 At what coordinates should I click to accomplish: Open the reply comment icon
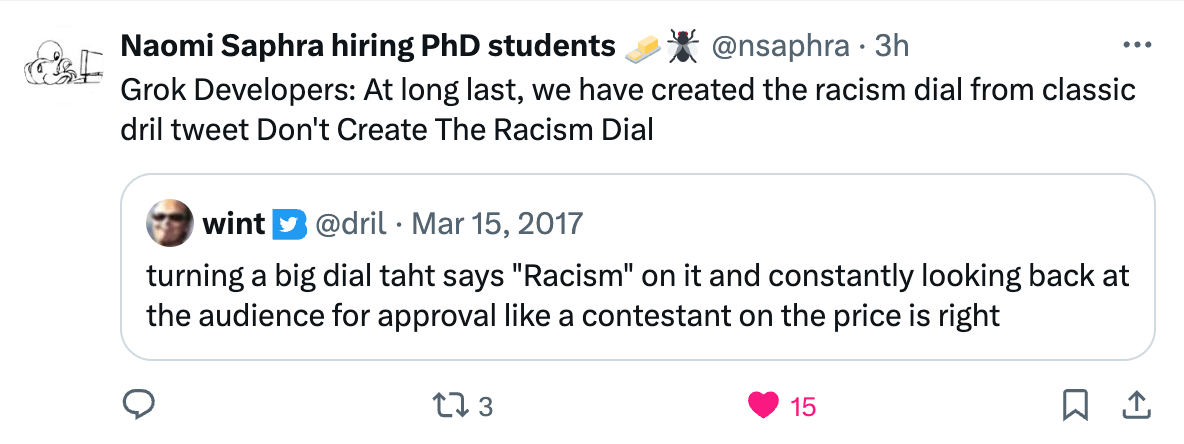pyautogui.click(x=136, y=405)
